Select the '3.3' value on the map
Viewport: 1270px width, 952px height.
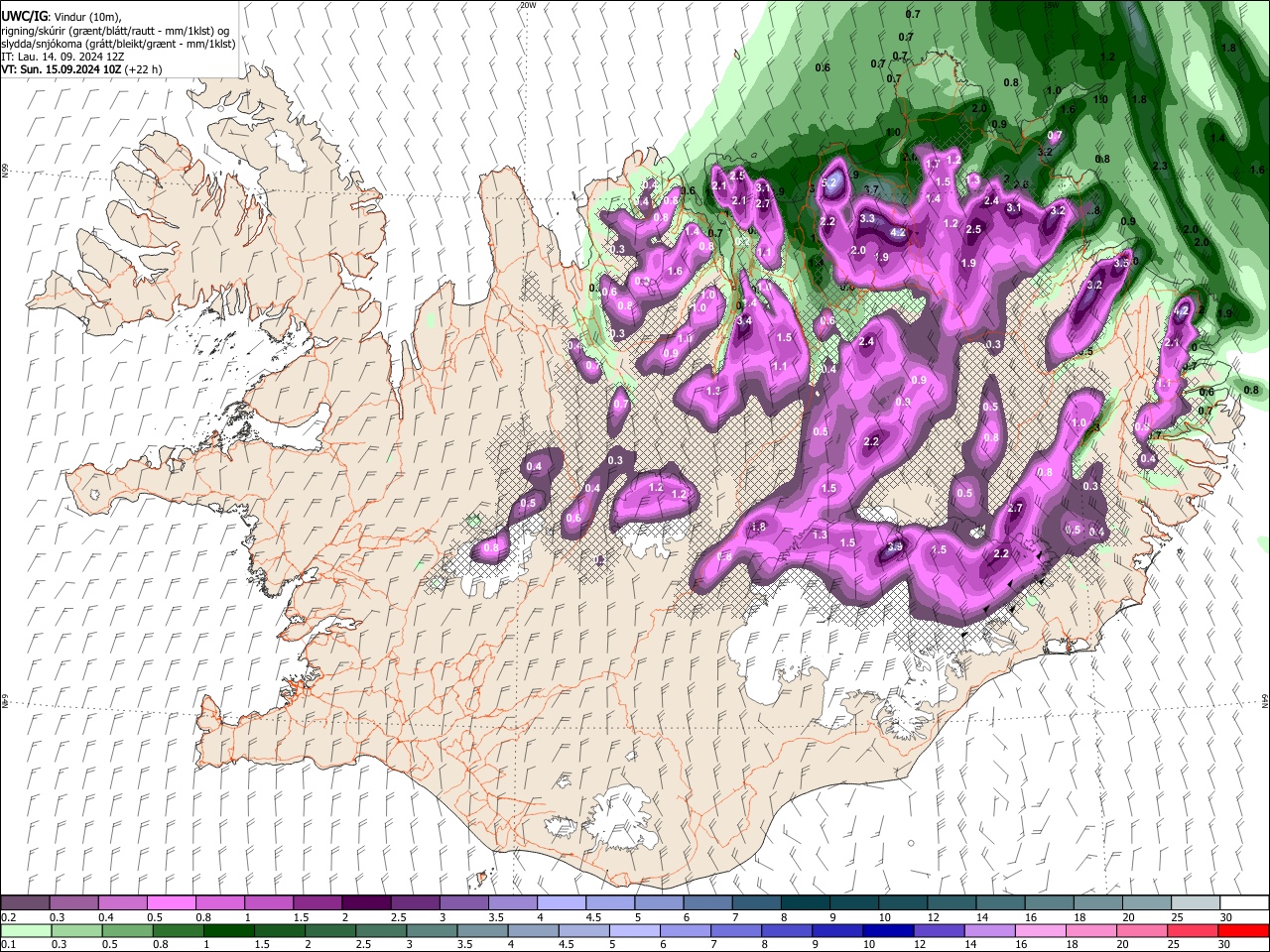pos(867,218)
